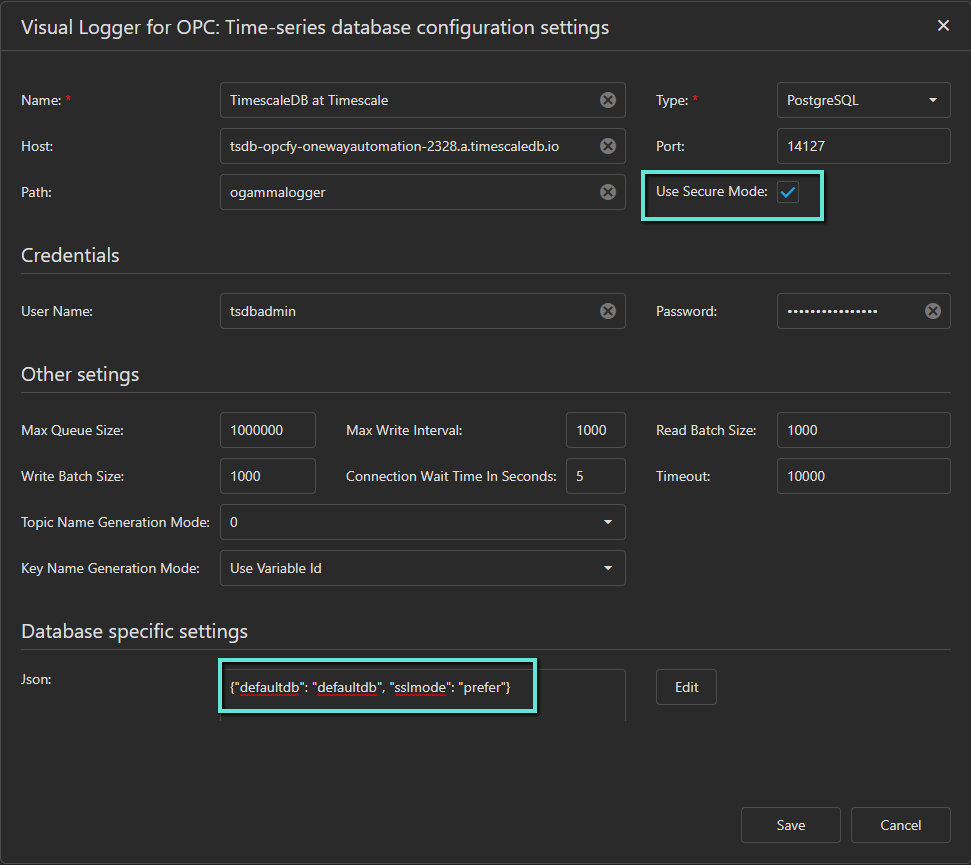The height and width of the screenshot is (865, 971).
Task: Clear the Path field using the X icon
Action: 607,192
